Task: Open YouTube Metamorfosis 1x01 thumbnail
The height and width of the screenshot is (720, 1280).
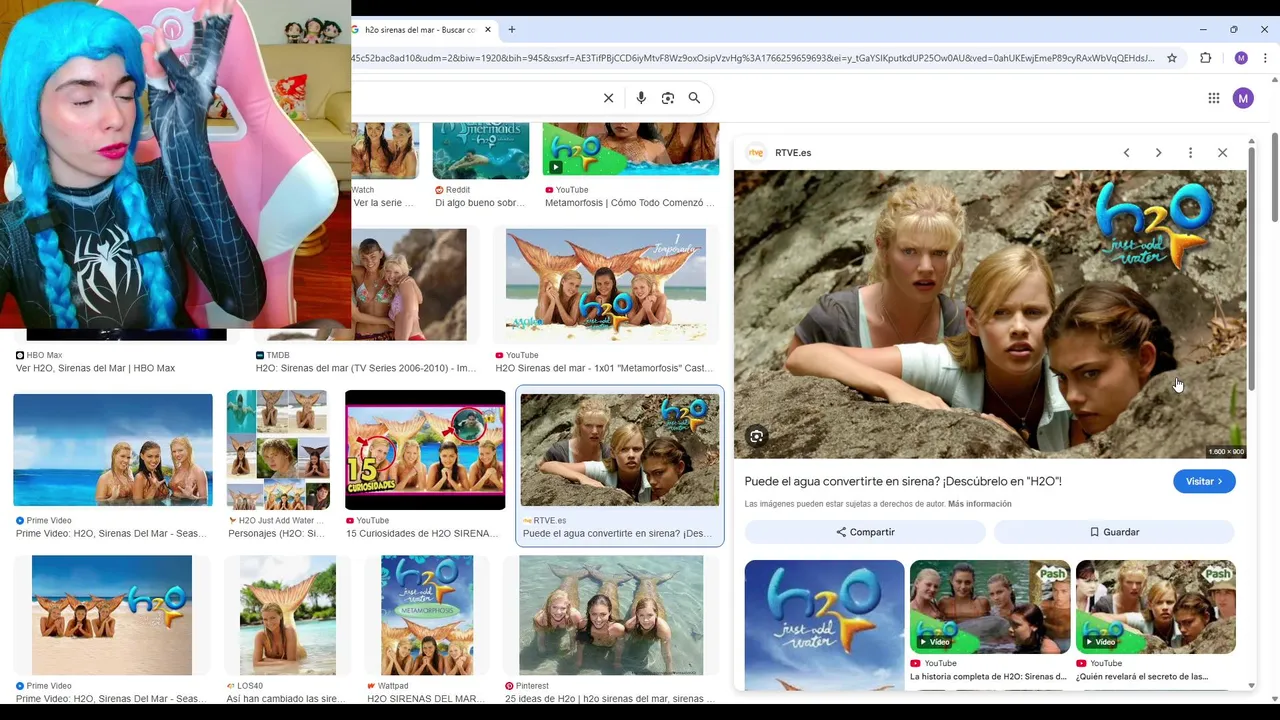Action: pyautogui.click(x=606, y=286)
